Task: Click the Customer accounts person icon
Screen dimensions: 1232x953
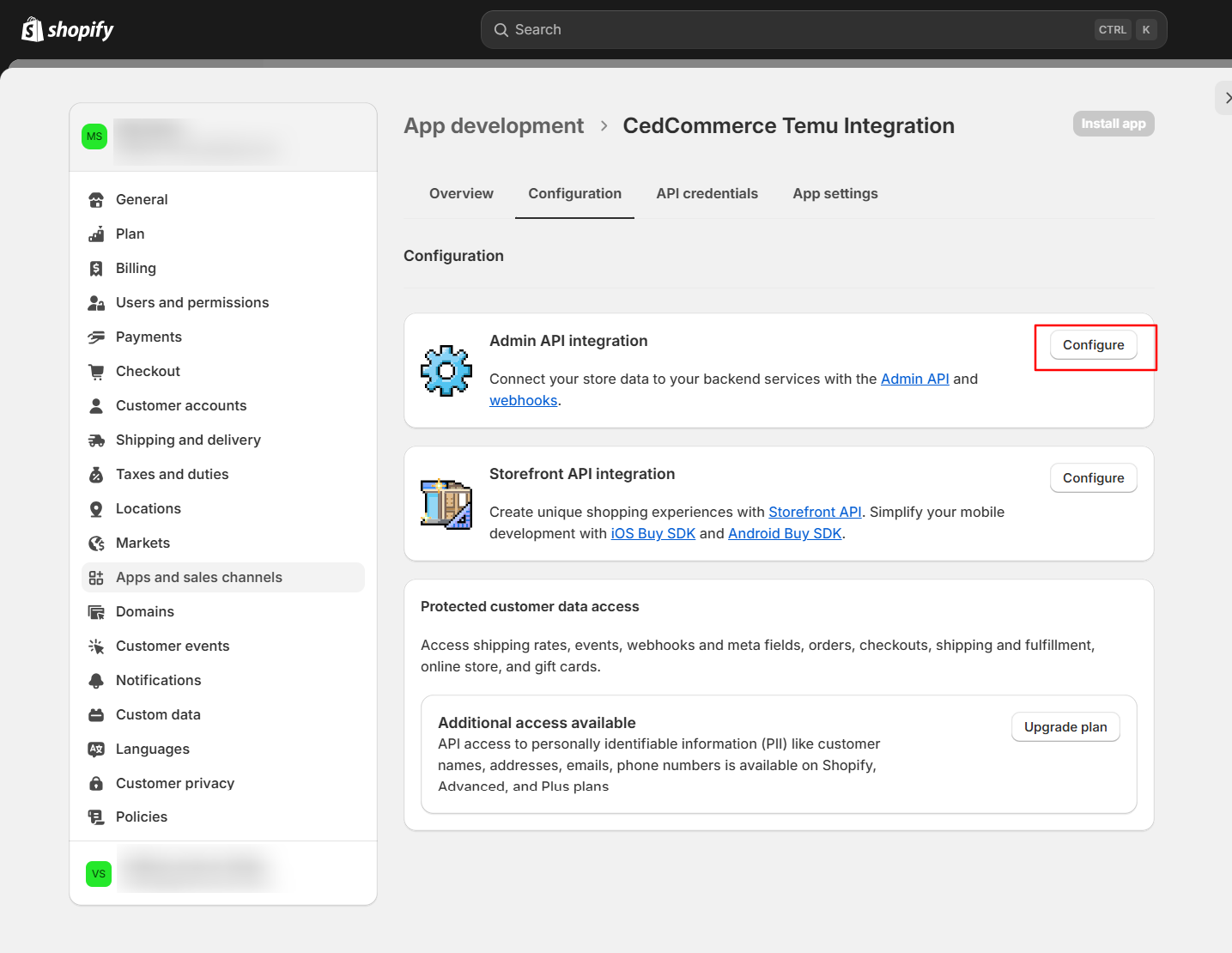Action: (96, 406)
